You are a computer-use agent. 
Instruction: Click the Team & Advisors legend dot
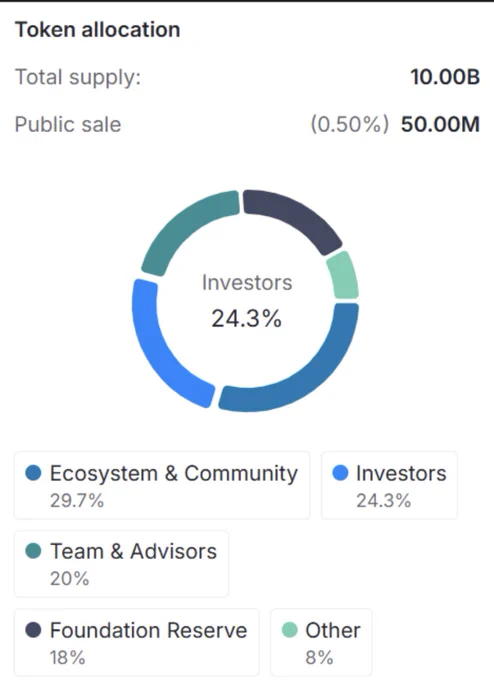click(33, 551)
